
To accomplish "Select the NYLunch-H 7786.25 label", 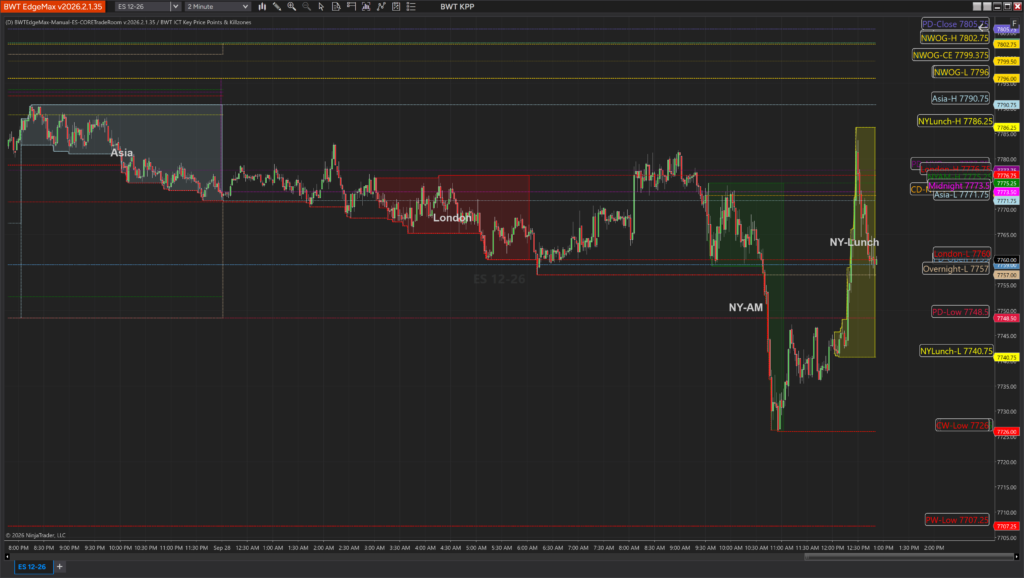I will click(955, 121).
